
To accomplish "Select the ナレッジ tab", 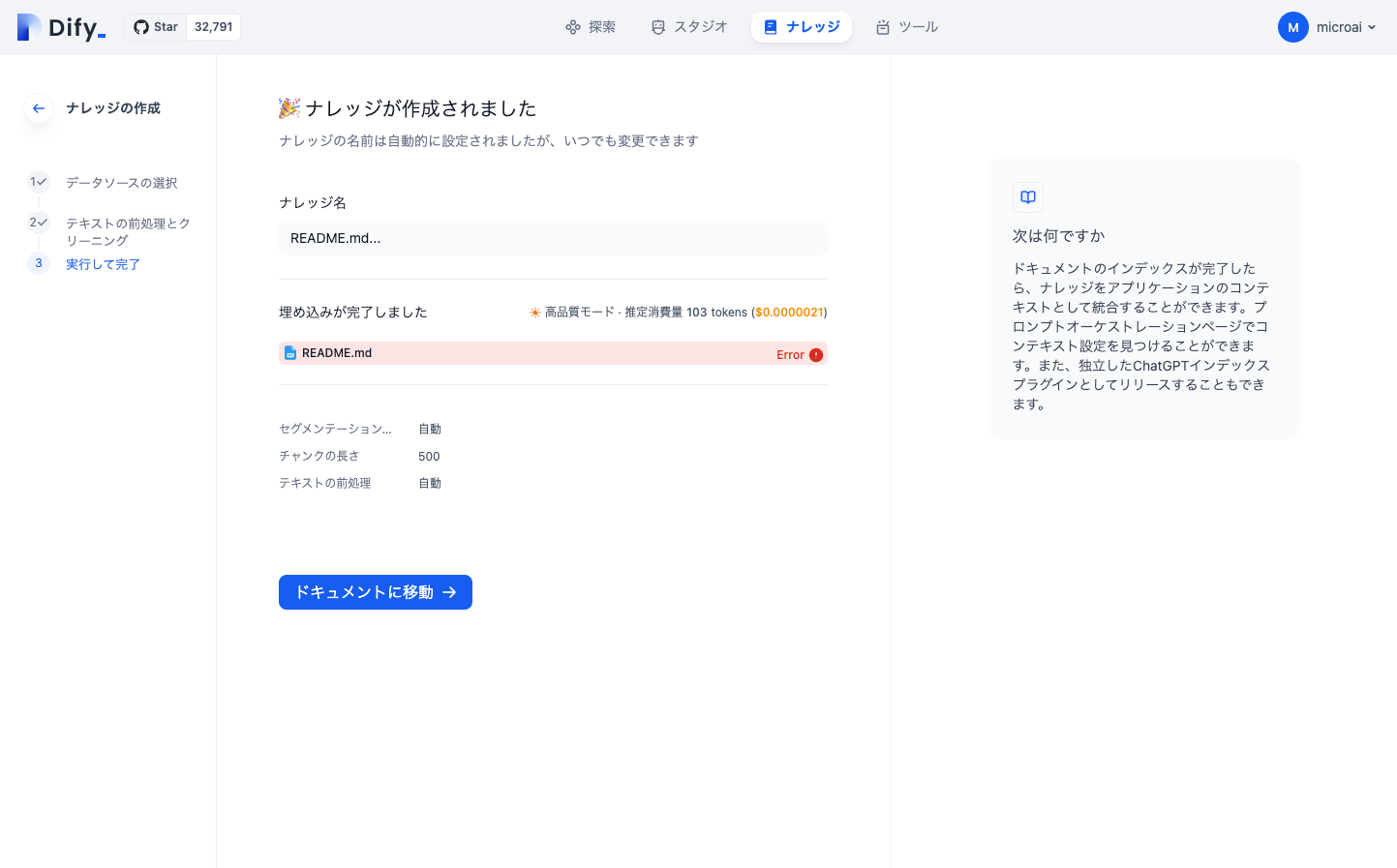I will pos(802,27).
